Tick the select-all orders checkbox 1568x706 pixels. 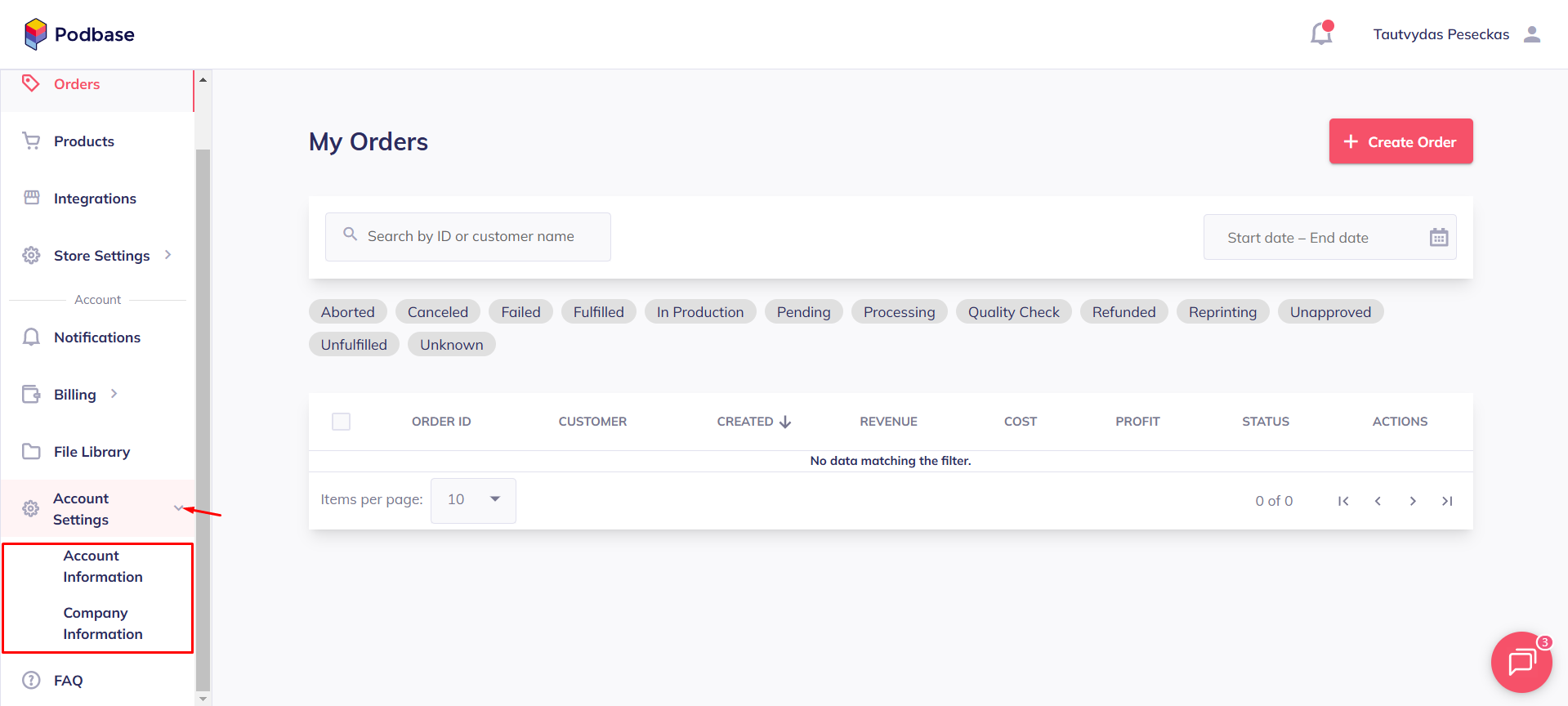342,422
